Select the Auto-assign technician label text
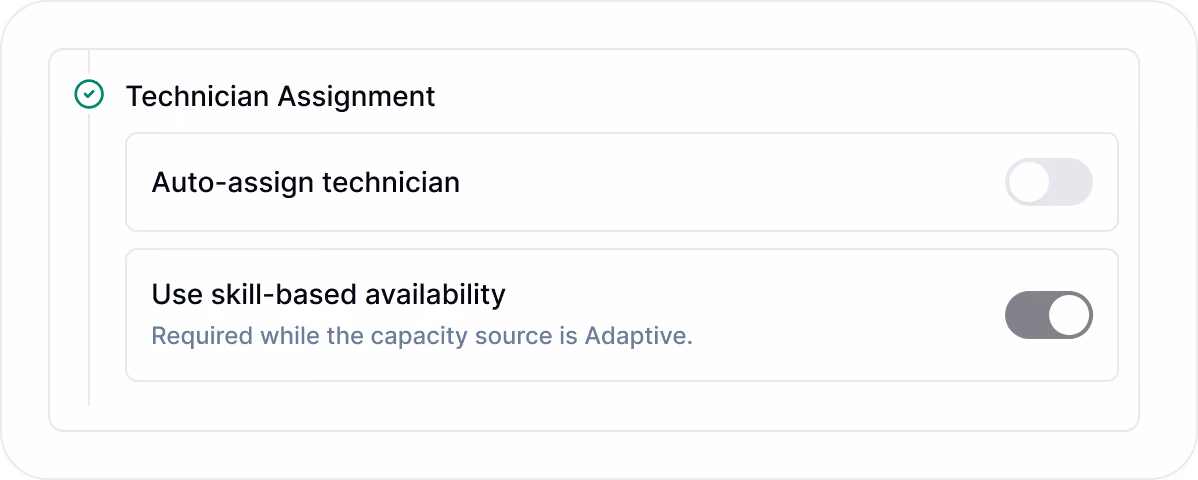Image resolution: width=1198 pixels, height=480 pixels. click(x=306, y=183)
